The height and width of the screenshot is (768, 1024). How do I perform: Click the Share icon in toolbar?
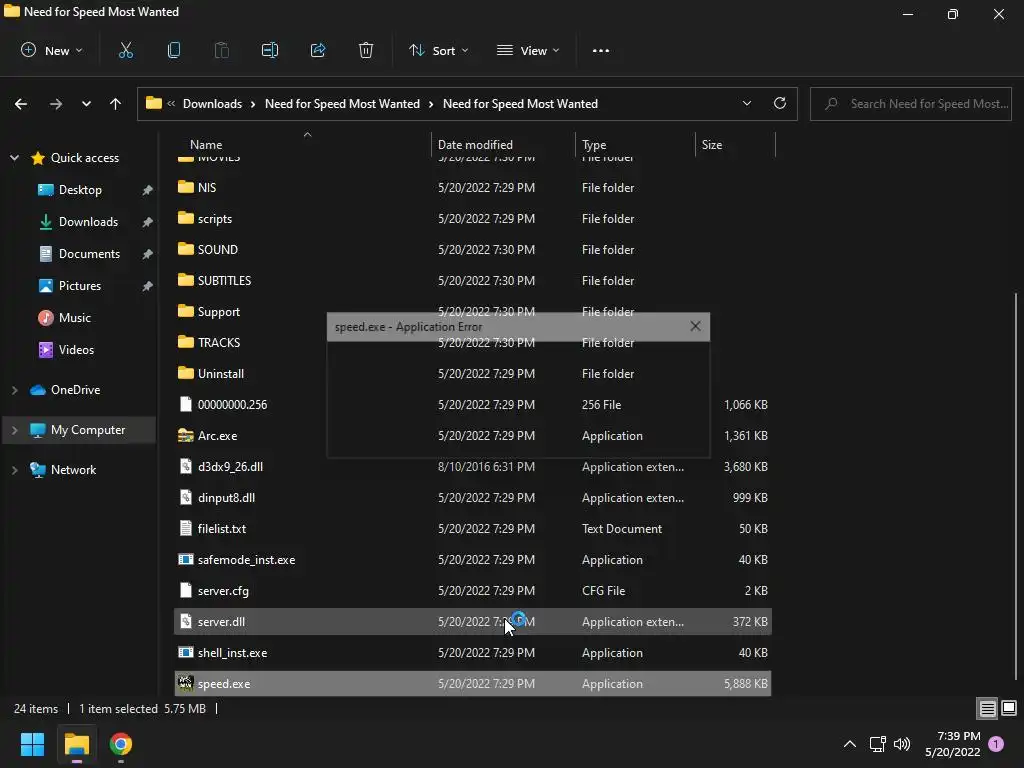coord(318,50)
